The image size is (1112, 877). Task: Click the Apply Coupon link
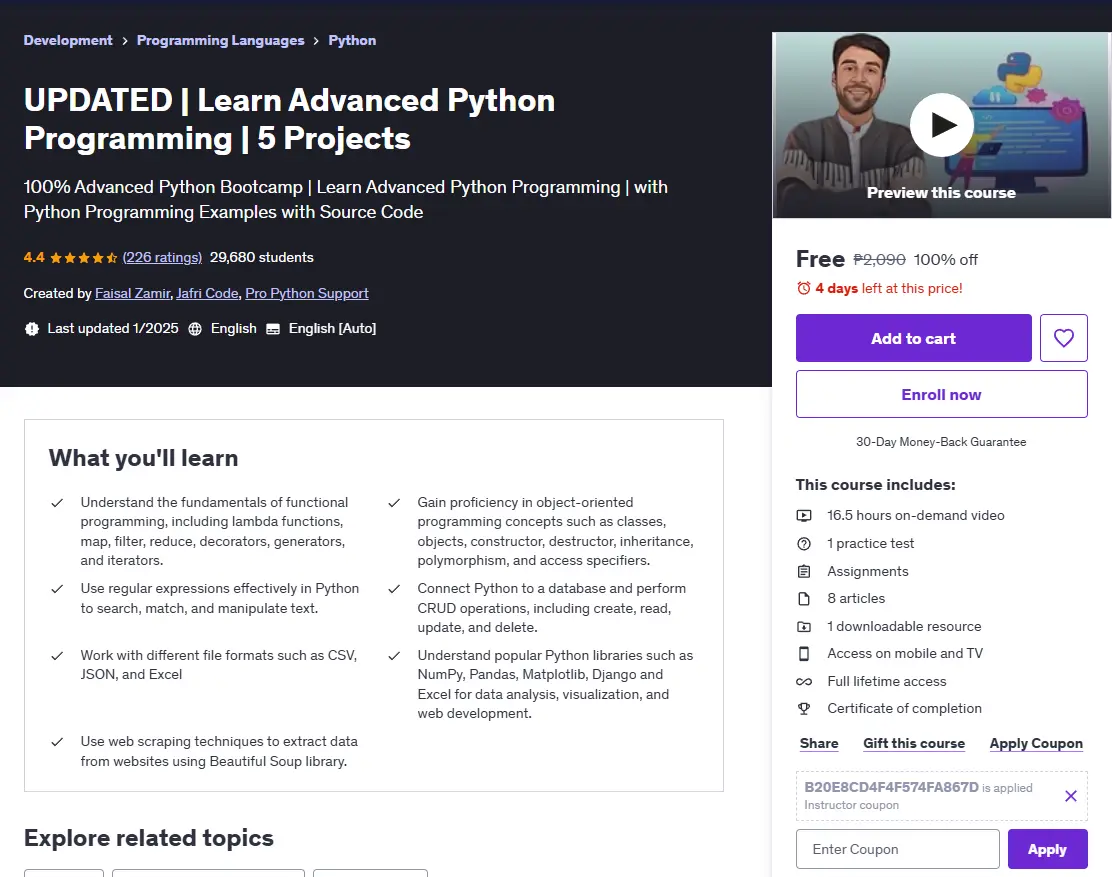(1036, 743)
